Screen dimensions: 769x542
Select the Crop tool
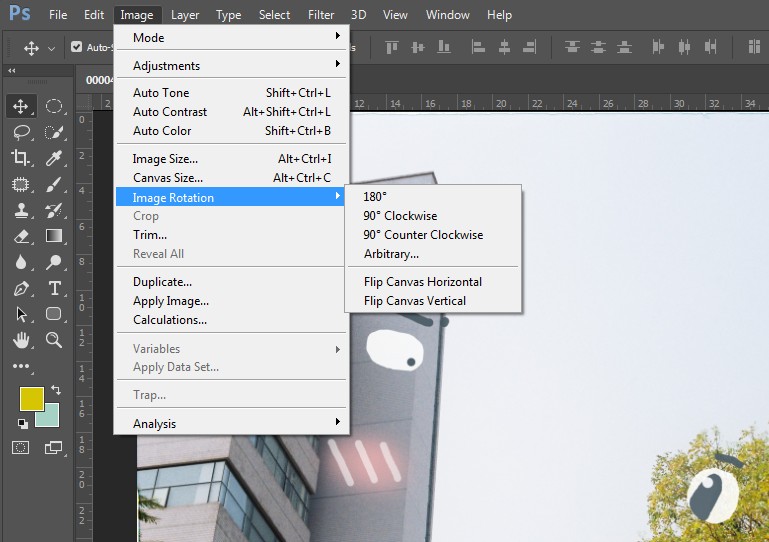tap(21, 157)
